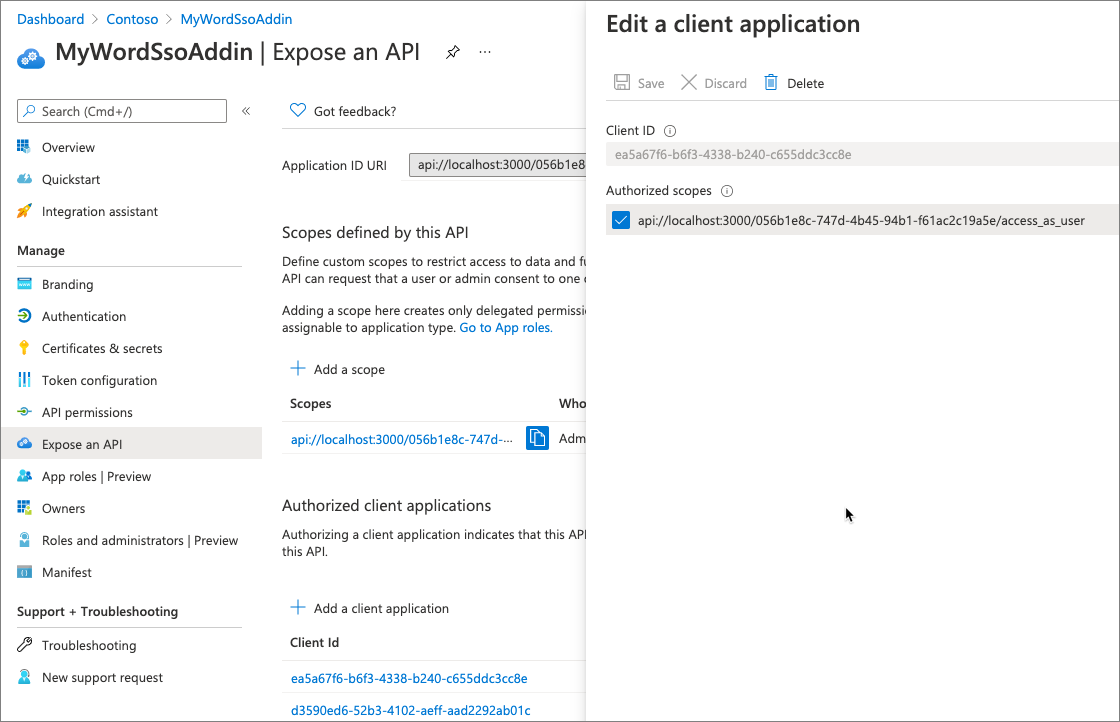Click the disabled Client ID field
This screenshot has height=722, width=1120.
point(862,154)
